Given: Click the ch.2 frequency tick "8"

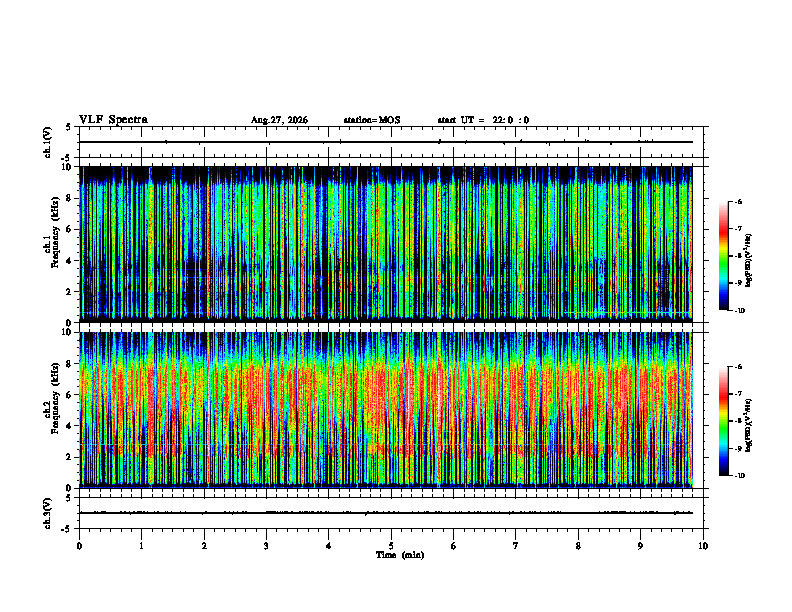Looking at the screenshot, I should 70,364.
